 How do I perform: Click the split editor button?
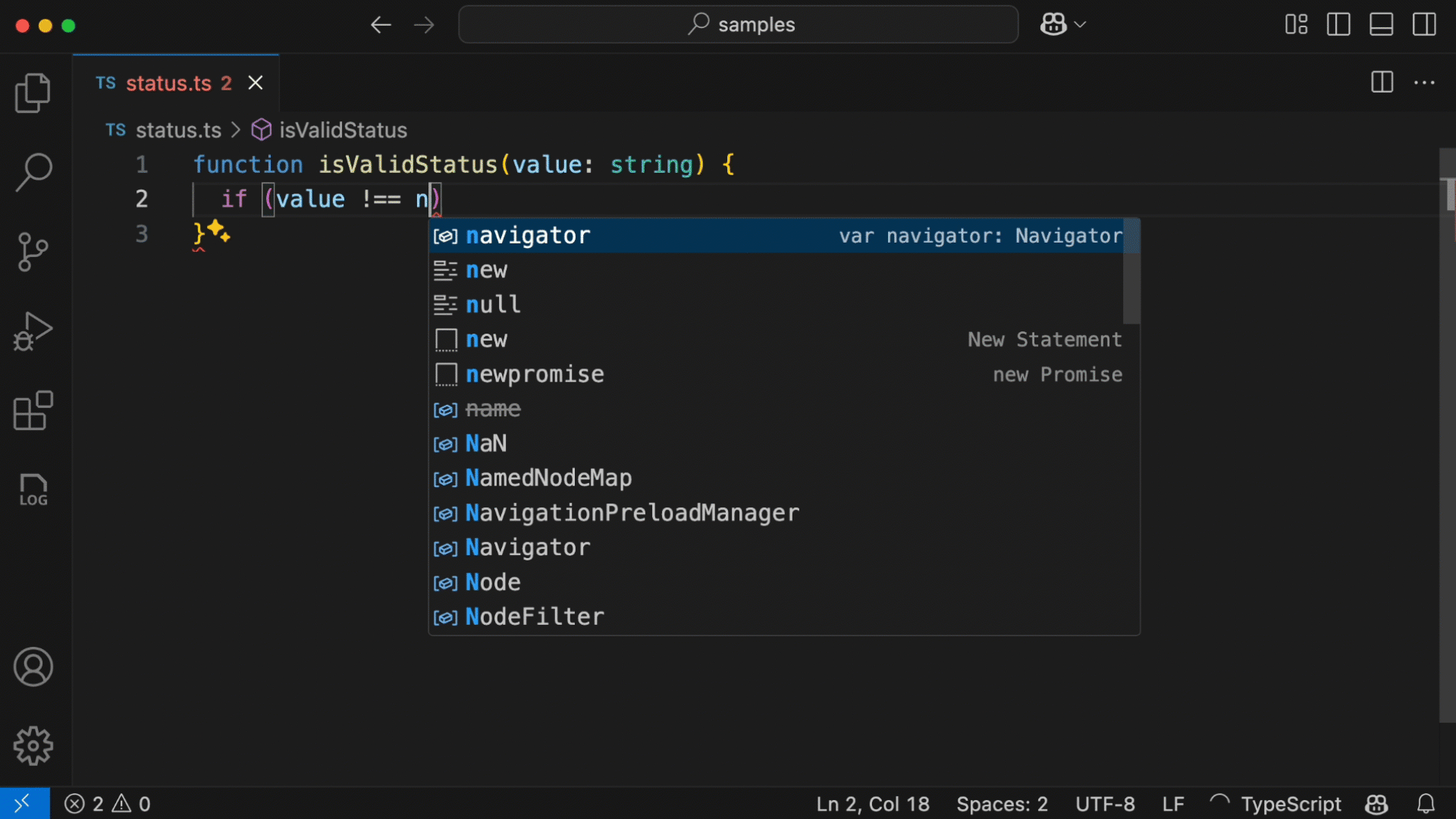[1383, 82]
